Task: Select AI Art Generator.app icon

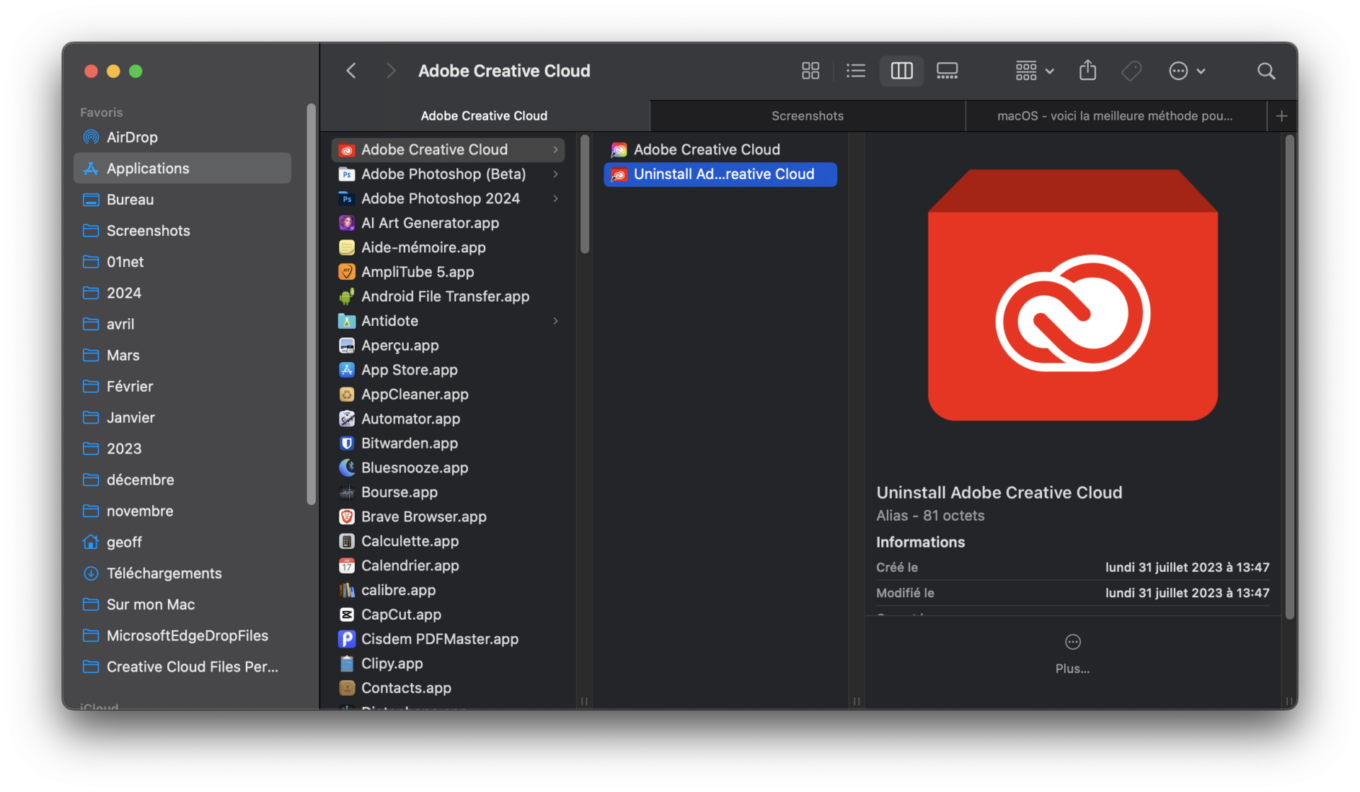Action: point(347,223)
